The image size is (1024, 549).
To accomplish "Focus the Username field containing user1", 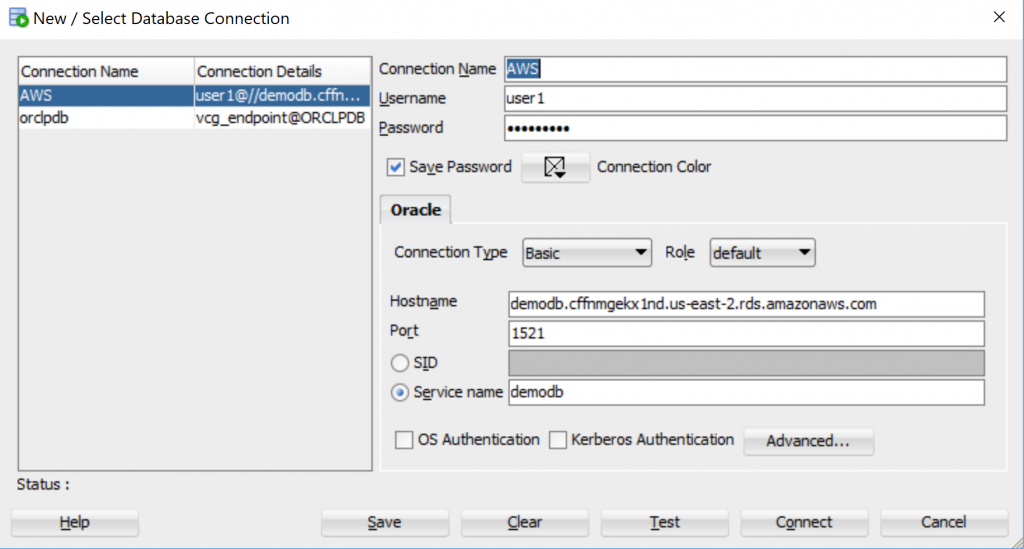I will (x=756, y=99).
